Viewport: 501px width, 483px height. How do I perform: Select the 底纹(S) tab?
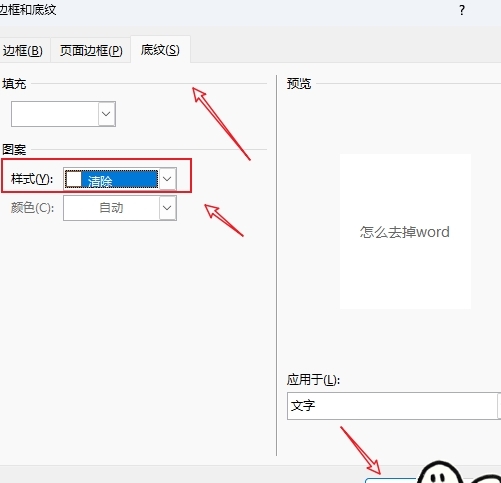[x=160, y=50]
